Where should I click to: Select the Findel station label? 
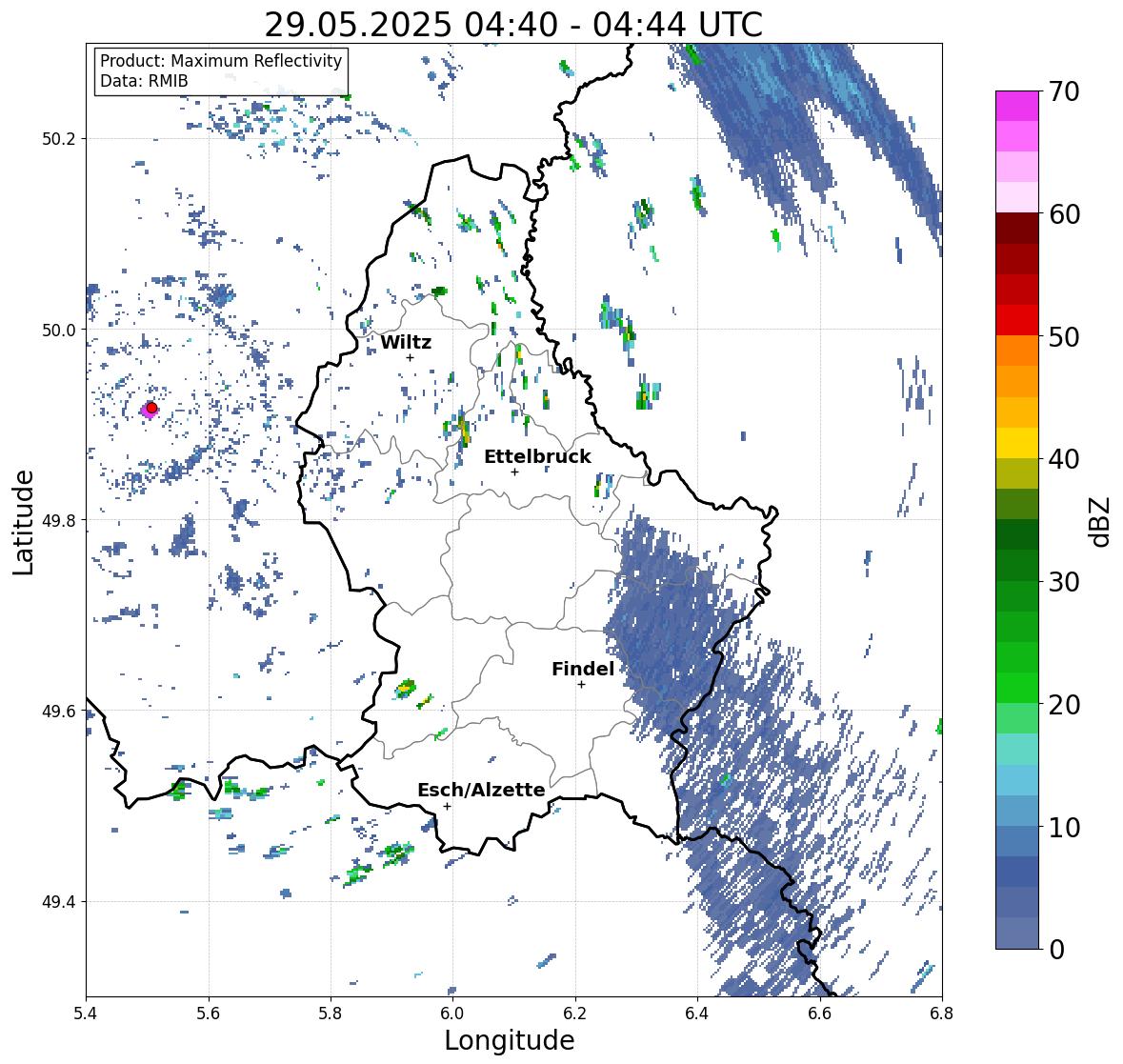tap(583, 669)
